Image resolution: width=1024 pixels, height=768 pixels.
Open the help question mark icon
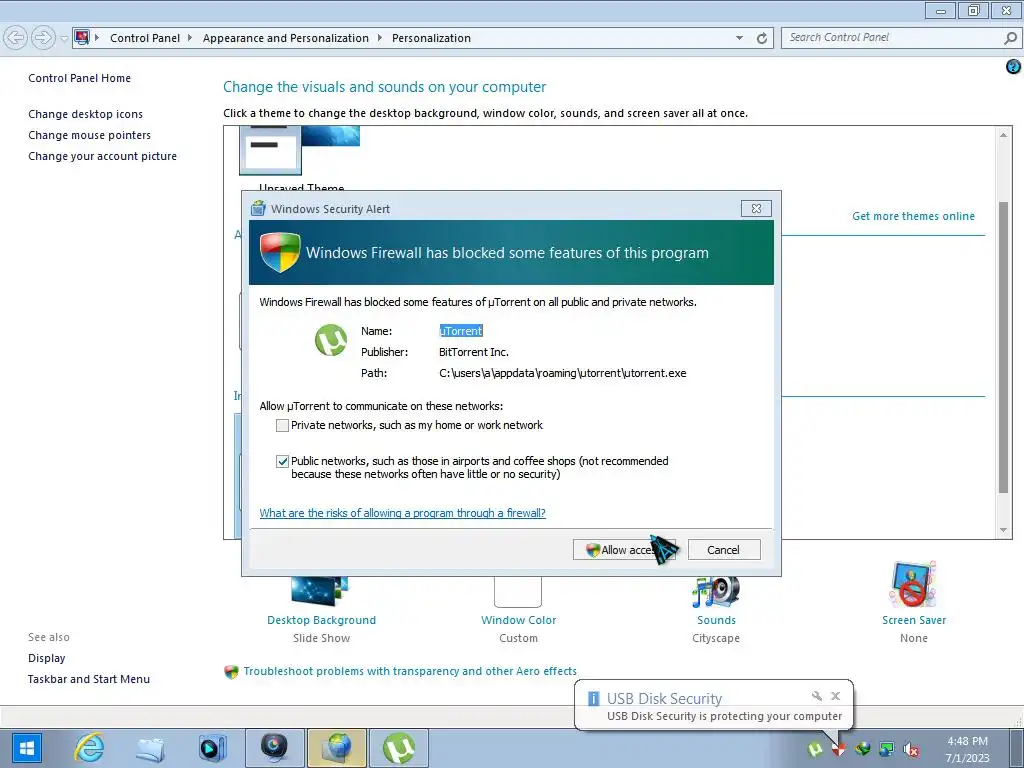point(1013,66)
